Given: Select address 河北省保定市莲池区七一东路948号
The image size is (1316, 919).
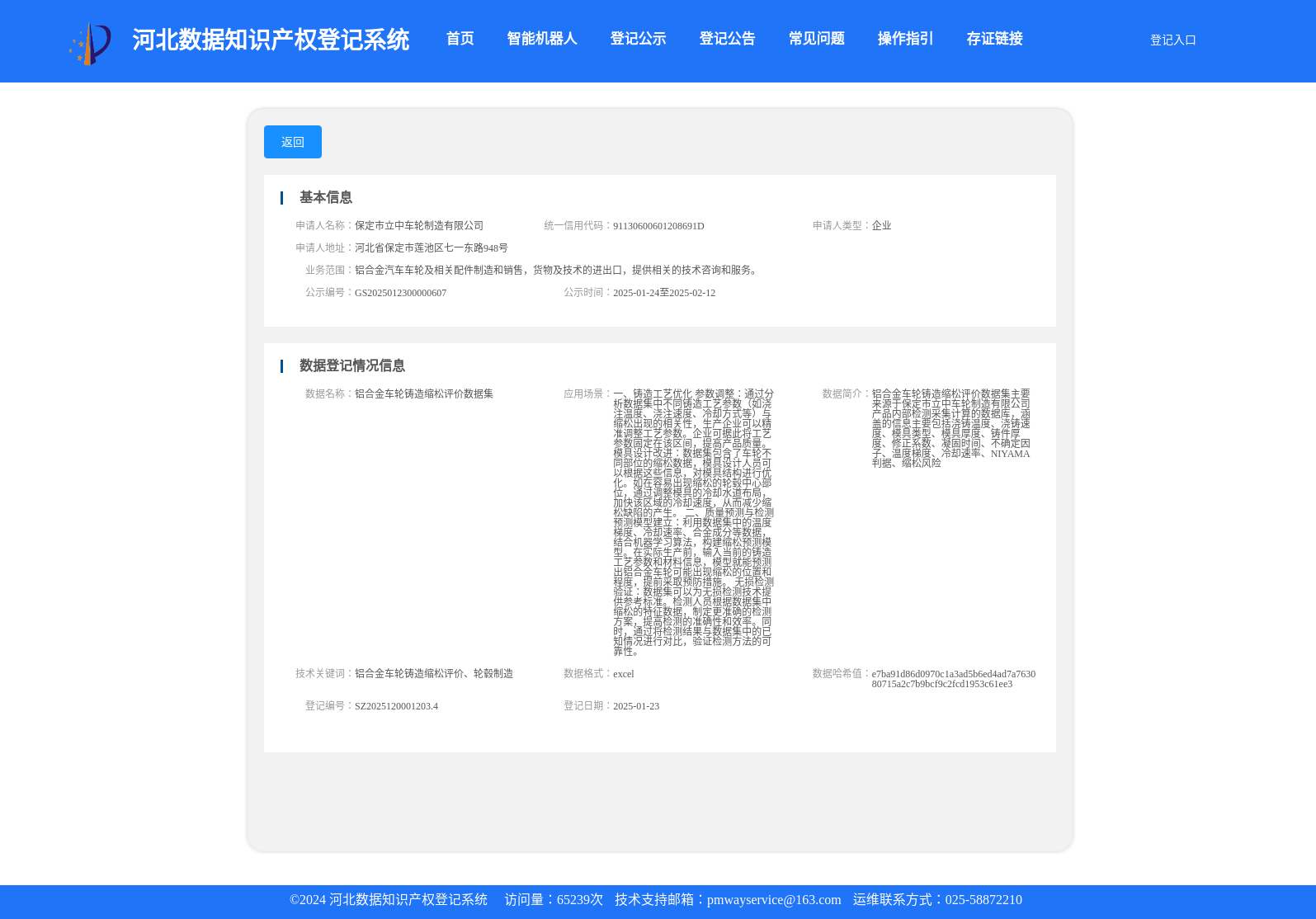Looking at the screenshot, I should pos(432,247).
